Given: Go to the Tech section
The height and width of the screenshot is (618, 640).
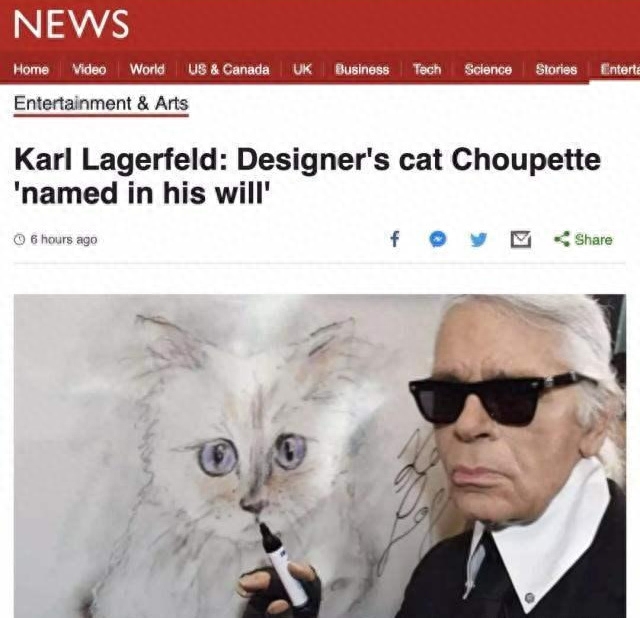Looking at the screenshot, I should tap(427, 69).
